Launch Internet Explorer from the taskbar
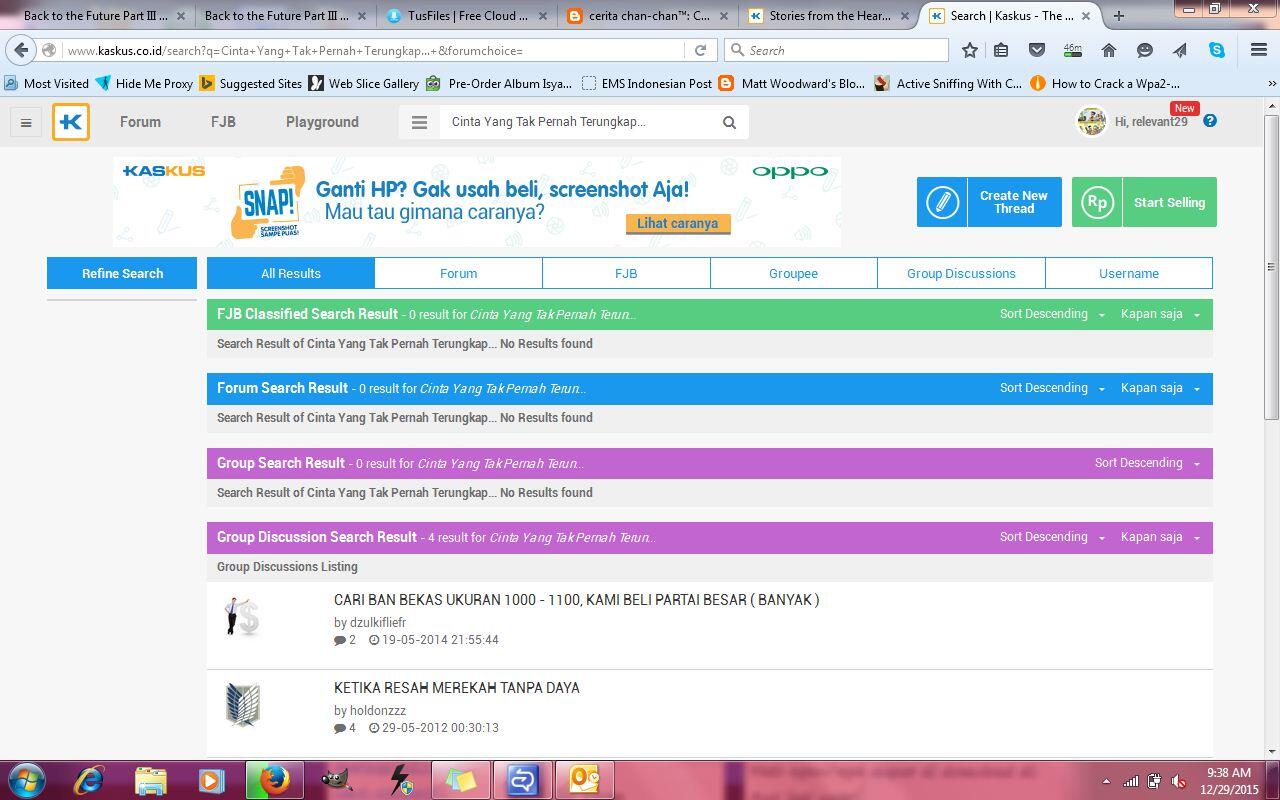Viewport: 1280px width, 800px height. click(x=89, y=779)
